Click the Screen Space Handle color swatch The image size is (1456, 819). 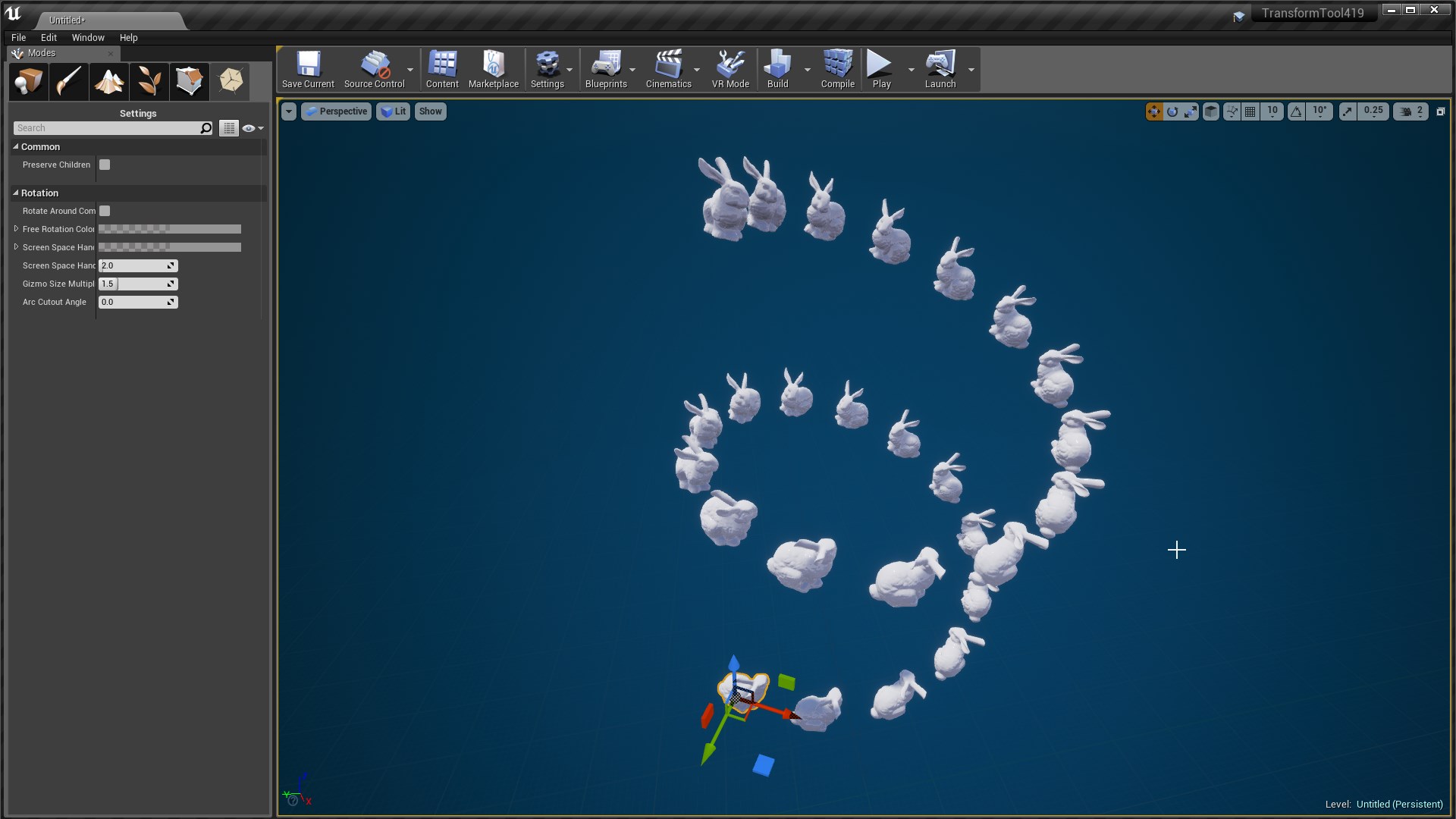click(x=170, y=247)
